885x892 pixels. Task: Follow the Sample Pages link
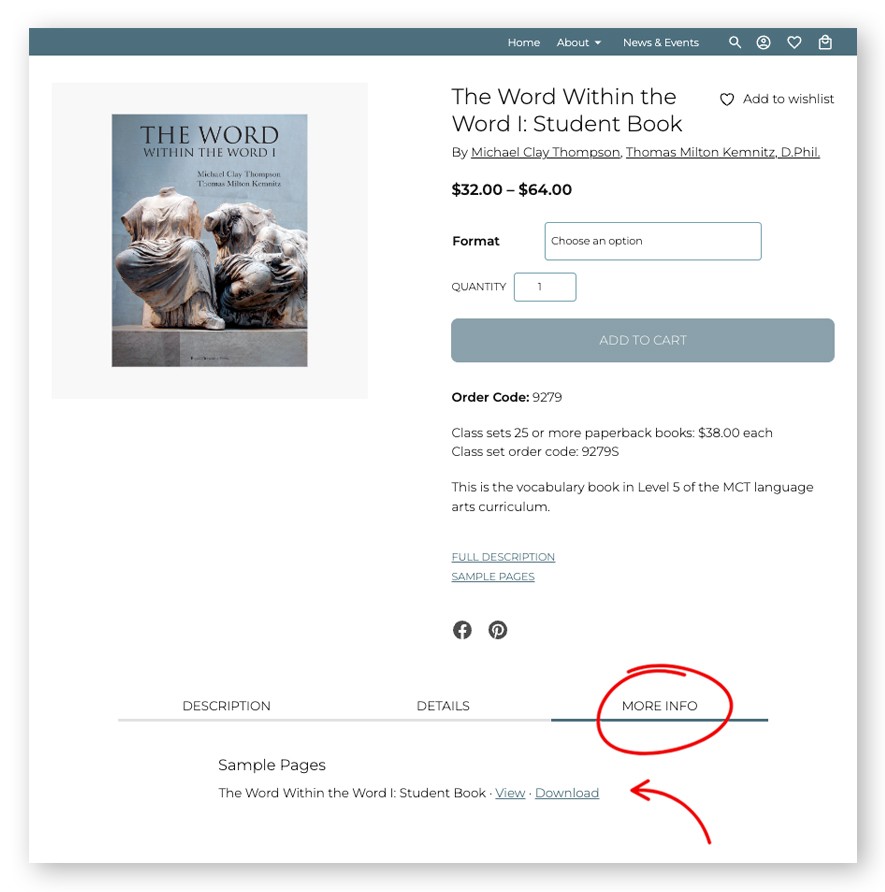point(493,576)
